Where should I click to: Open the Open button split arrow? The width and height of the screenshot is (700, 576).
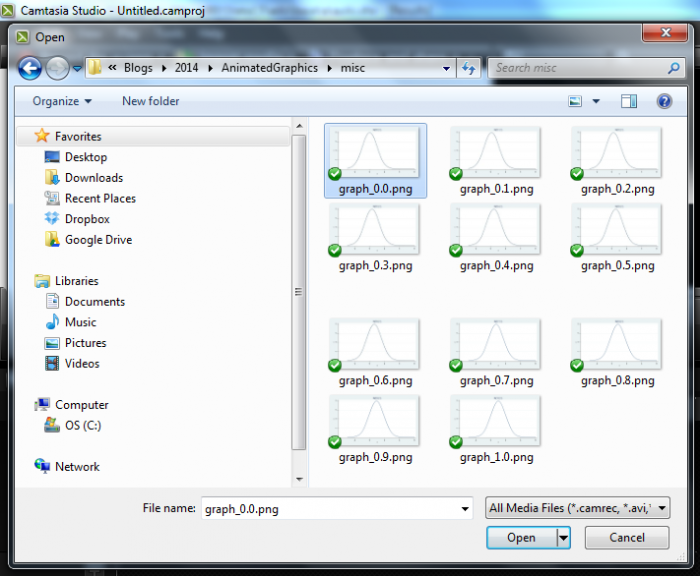pos(563,538)
